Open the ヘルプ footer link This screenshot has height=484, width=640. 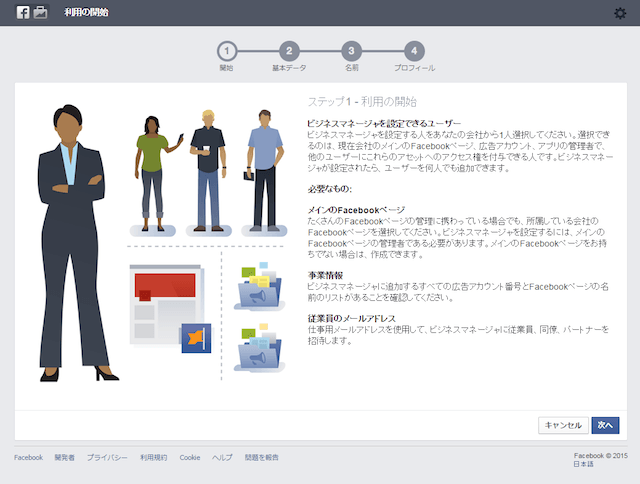(x=222, y=457)
